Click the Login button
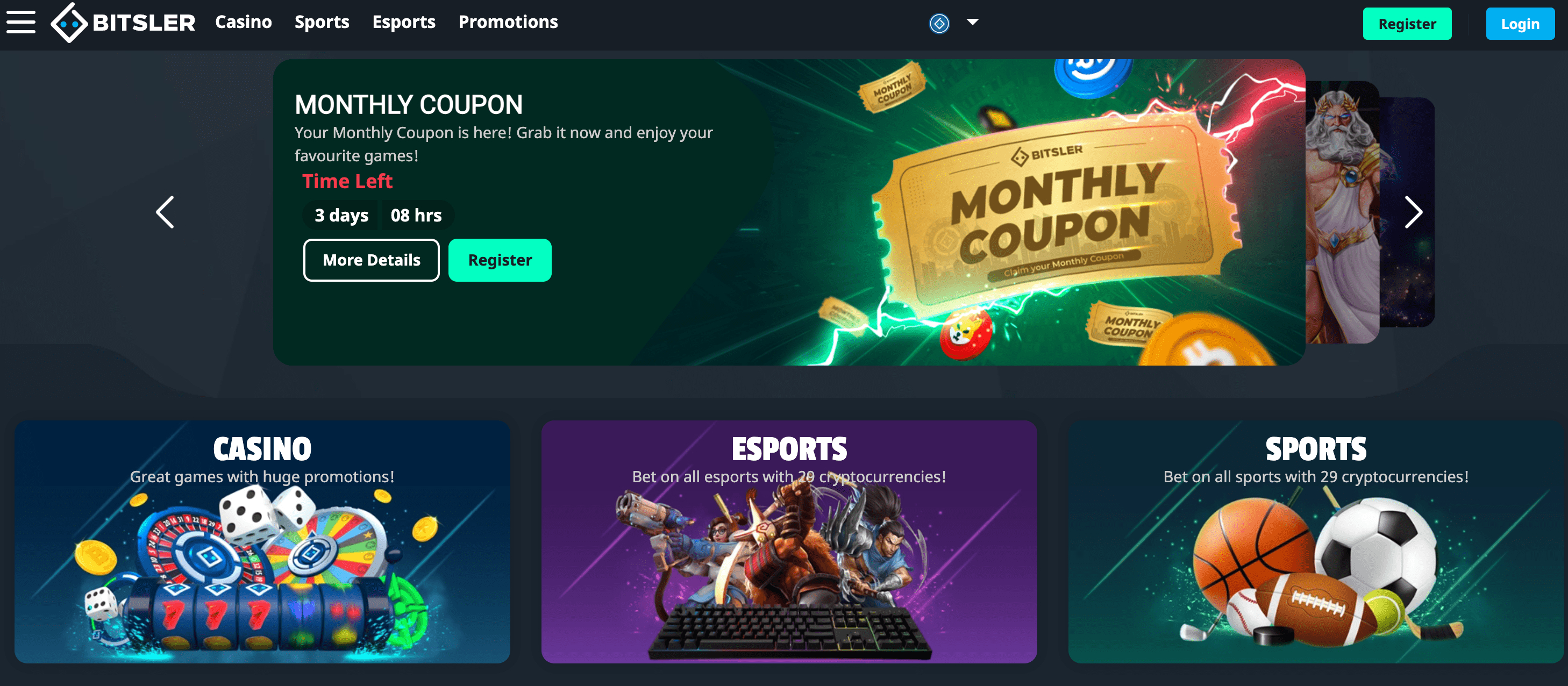 [x=1520, y=24]
